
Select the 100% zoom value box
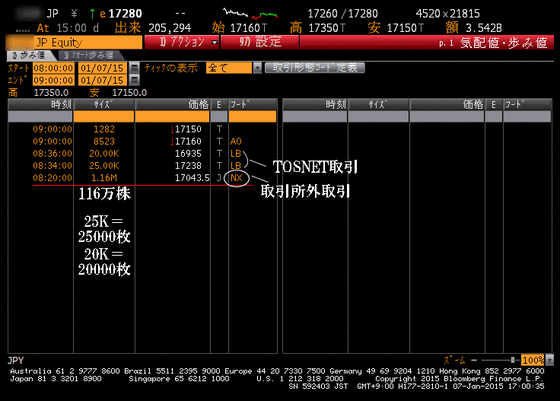pyautogui.click(x=533, y=360)
